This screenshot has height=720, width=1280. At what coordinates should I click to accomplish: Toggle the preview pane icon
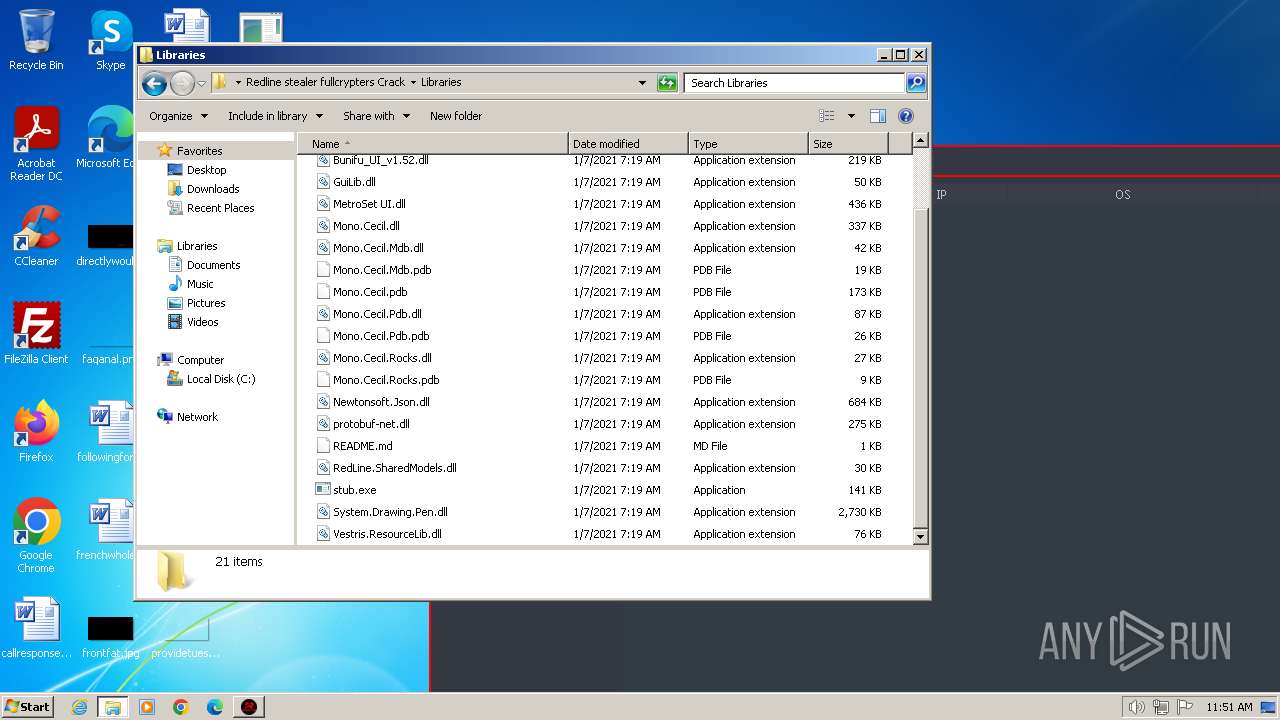pyautogui.click(x=878, y=116)
